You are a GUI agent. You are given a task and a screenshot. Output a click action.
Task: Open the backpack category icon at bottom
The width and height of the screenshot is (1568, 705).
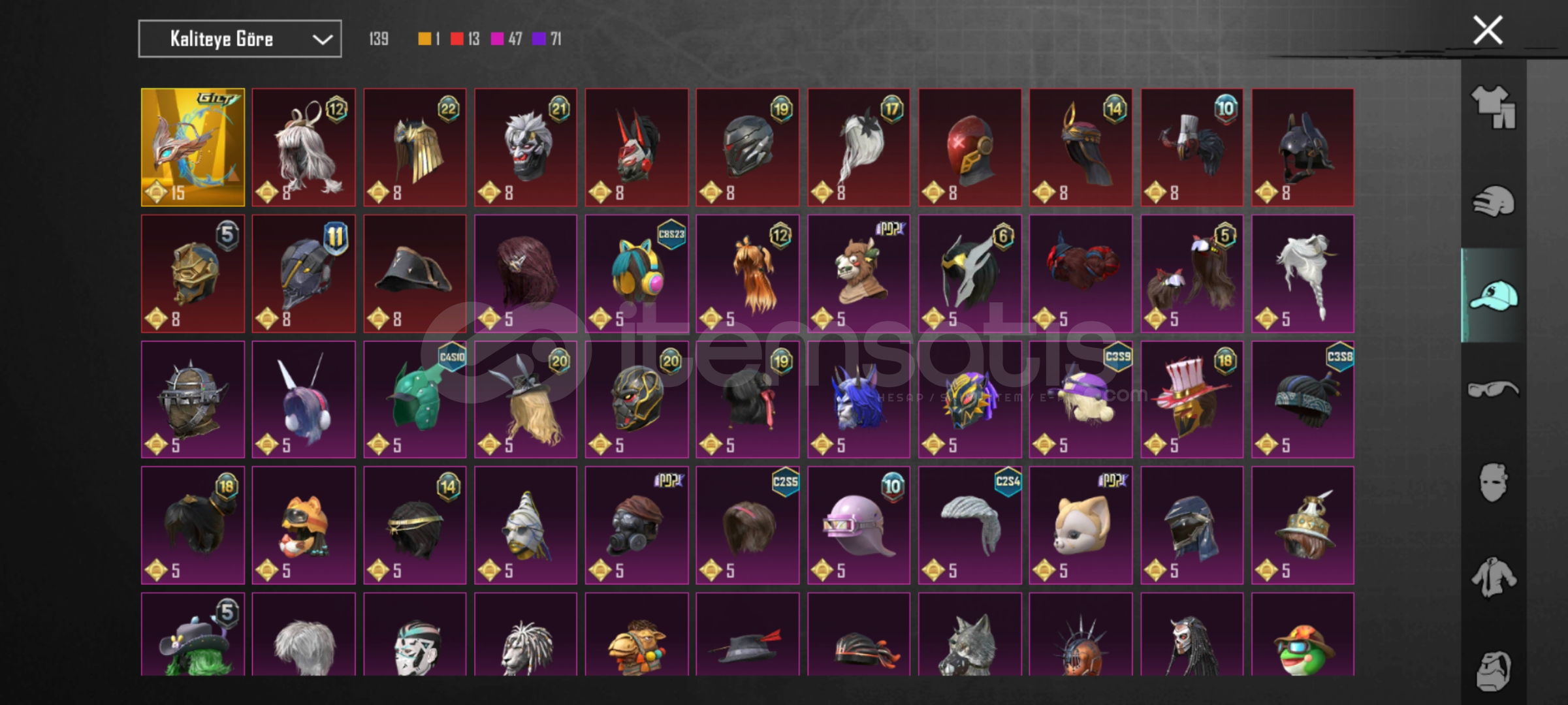(x=1493, y=671)
